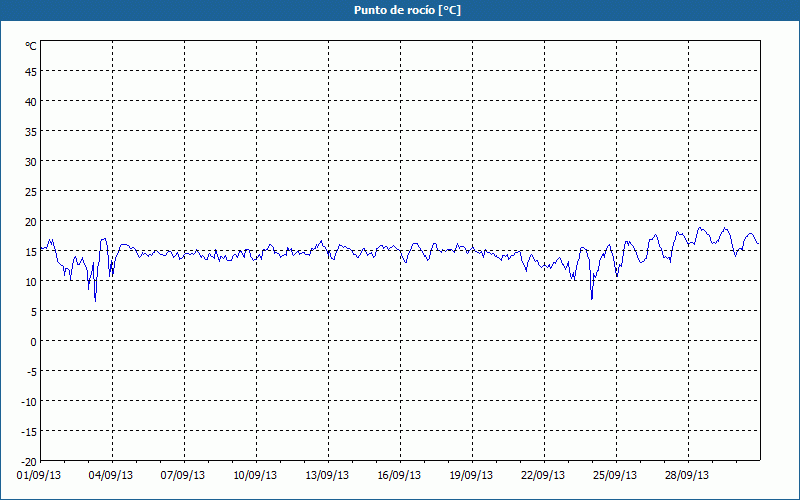Click the 22/09/13 date label
Viewport: 800px width, 500px height.
(x=543, y=476)
